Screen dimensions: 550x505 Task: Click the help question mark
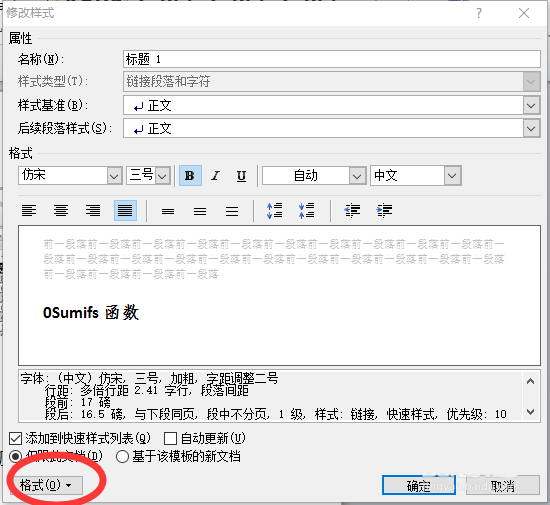pos(479,13)
